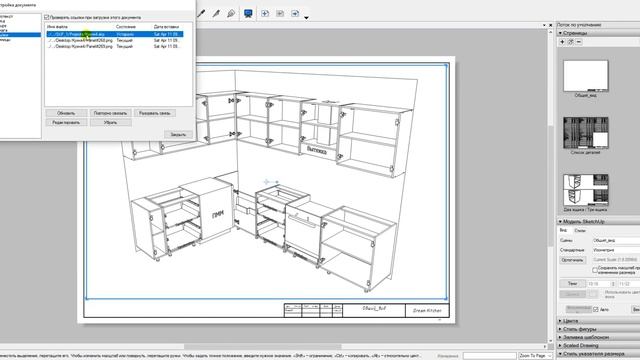Toggle 'Проверять ссылки при загрузке' checkbox
Viewport: 640px width, 360px height.
pyautogui.click(x=47, y=18)
